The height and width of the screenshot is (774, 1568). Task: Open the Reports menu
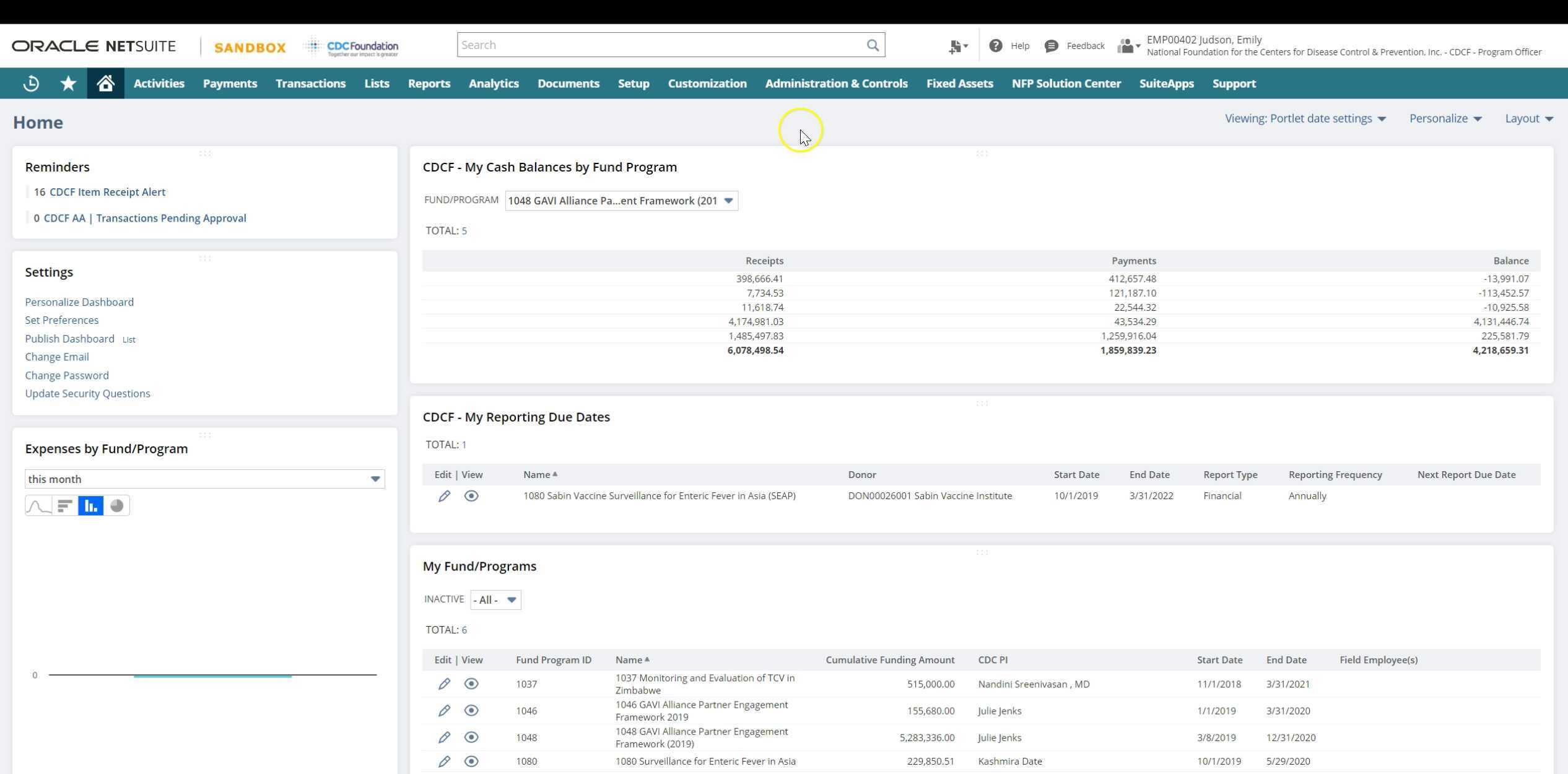click(429, 83)
